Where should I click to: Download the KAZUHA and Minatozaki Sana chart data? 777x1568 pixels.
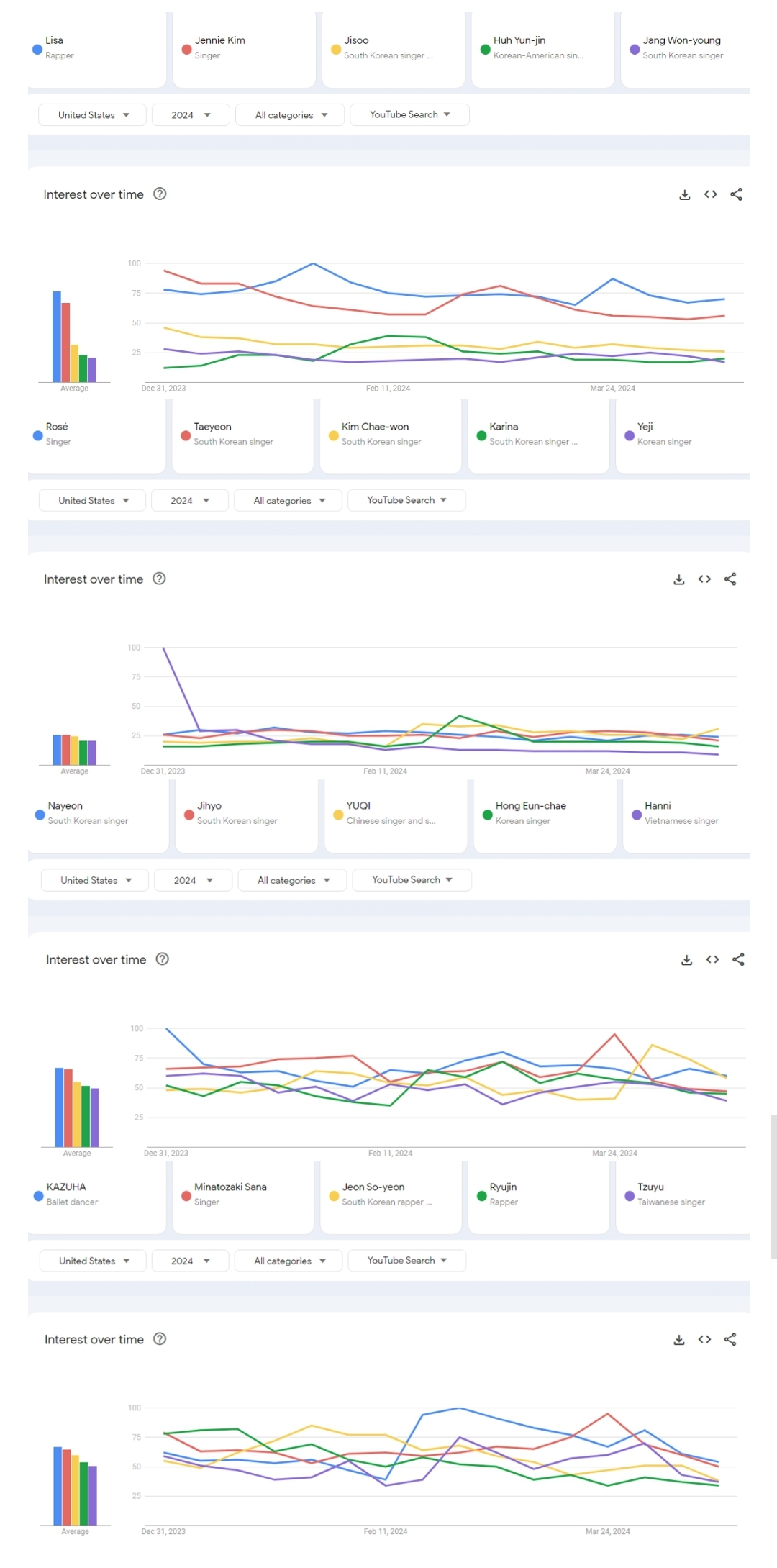(x=678, y=1340)
